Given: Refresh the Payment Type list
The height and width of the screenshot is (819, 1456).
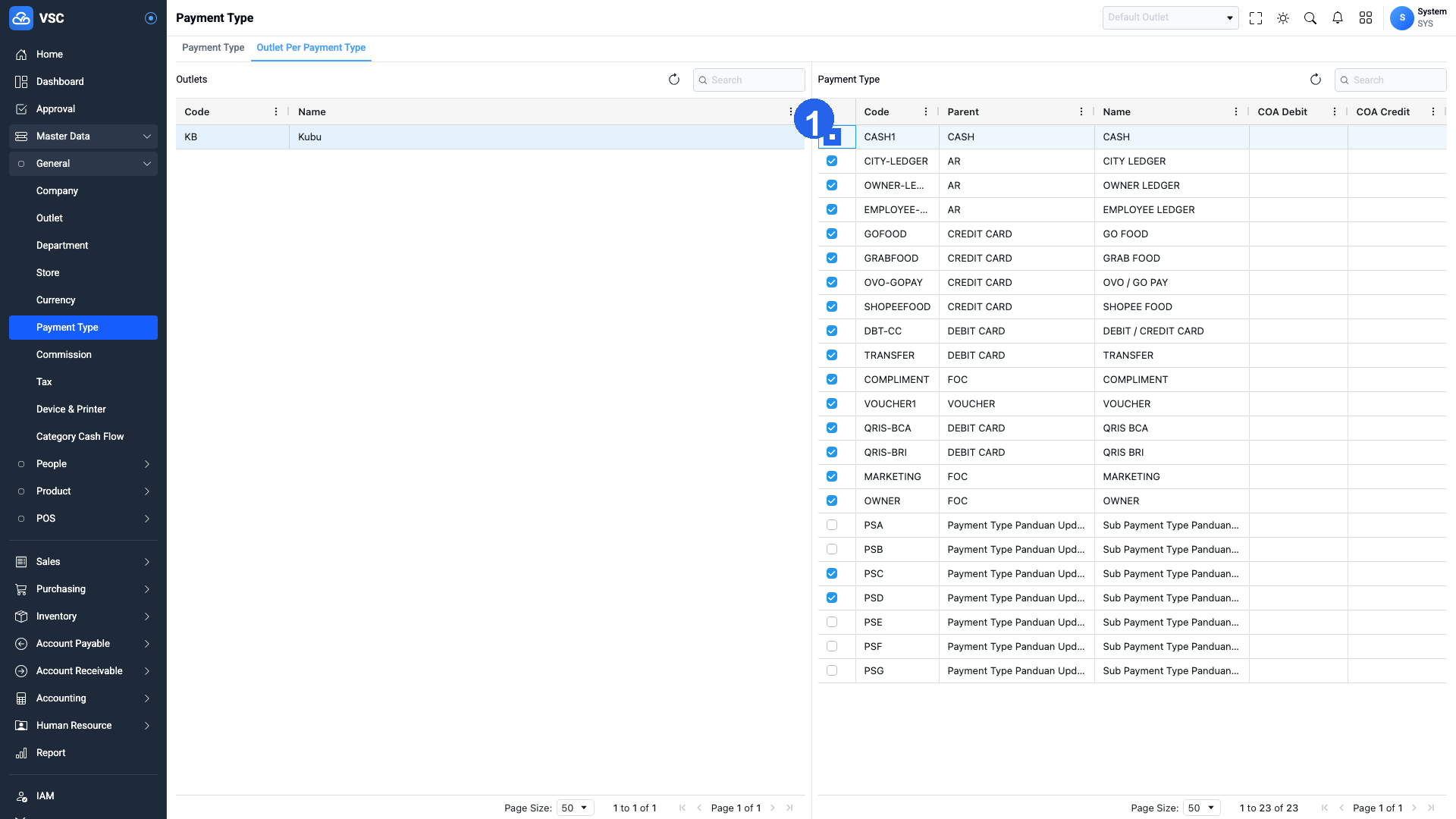Looking at the screenshot, I should tap(1316, 80).
